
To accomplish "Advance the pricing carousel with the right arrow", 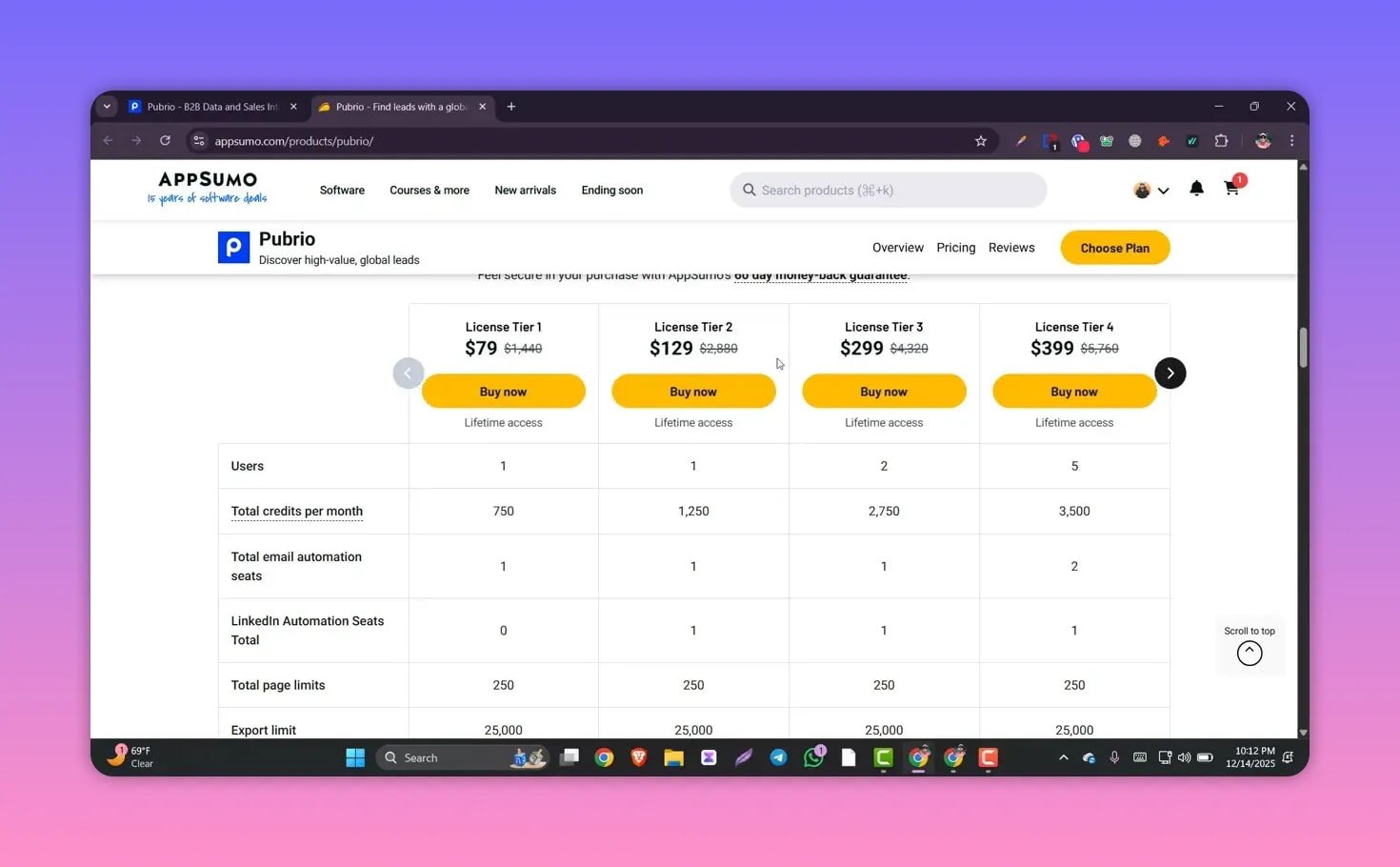I will 1170,373.
